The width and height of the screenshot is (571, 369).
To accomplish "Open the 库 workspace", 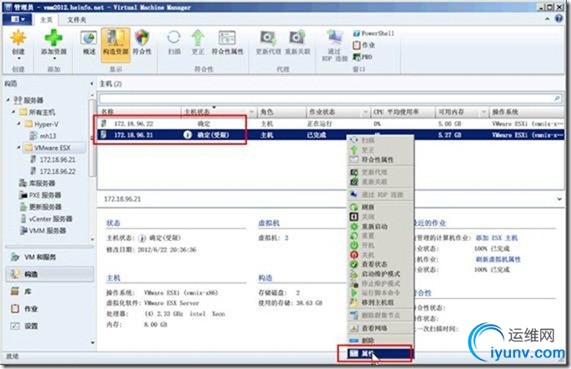I will (x=49, y=291).
